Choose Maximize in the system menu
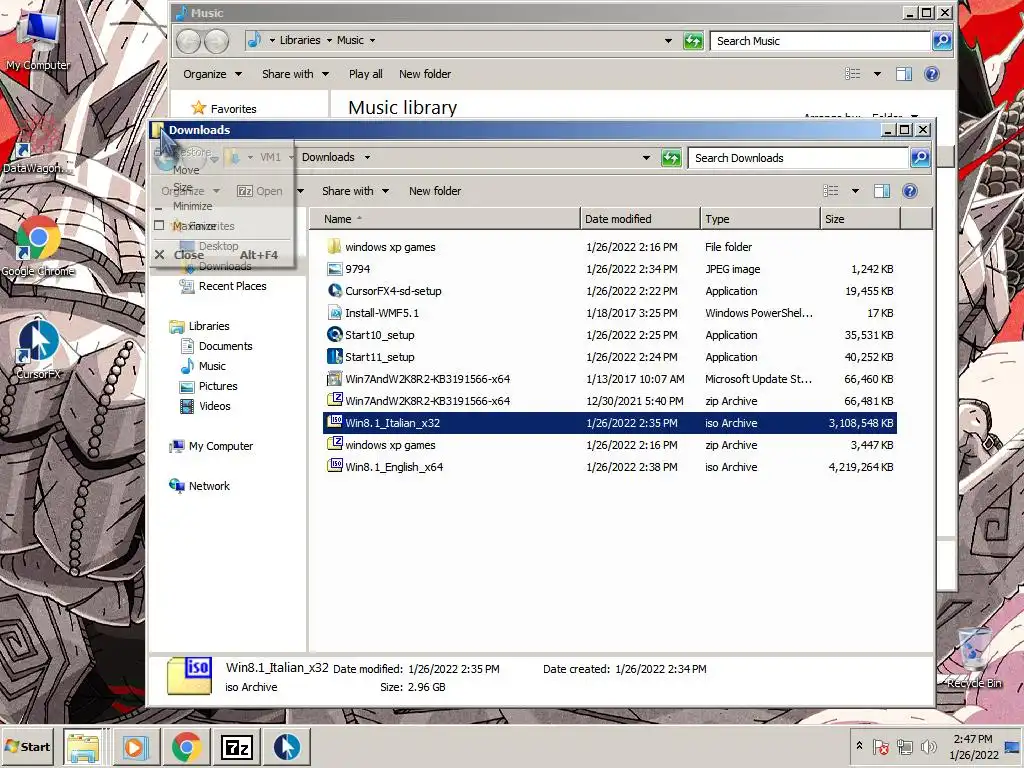This screenshot has width=1024, height=768. click(222, 226)
